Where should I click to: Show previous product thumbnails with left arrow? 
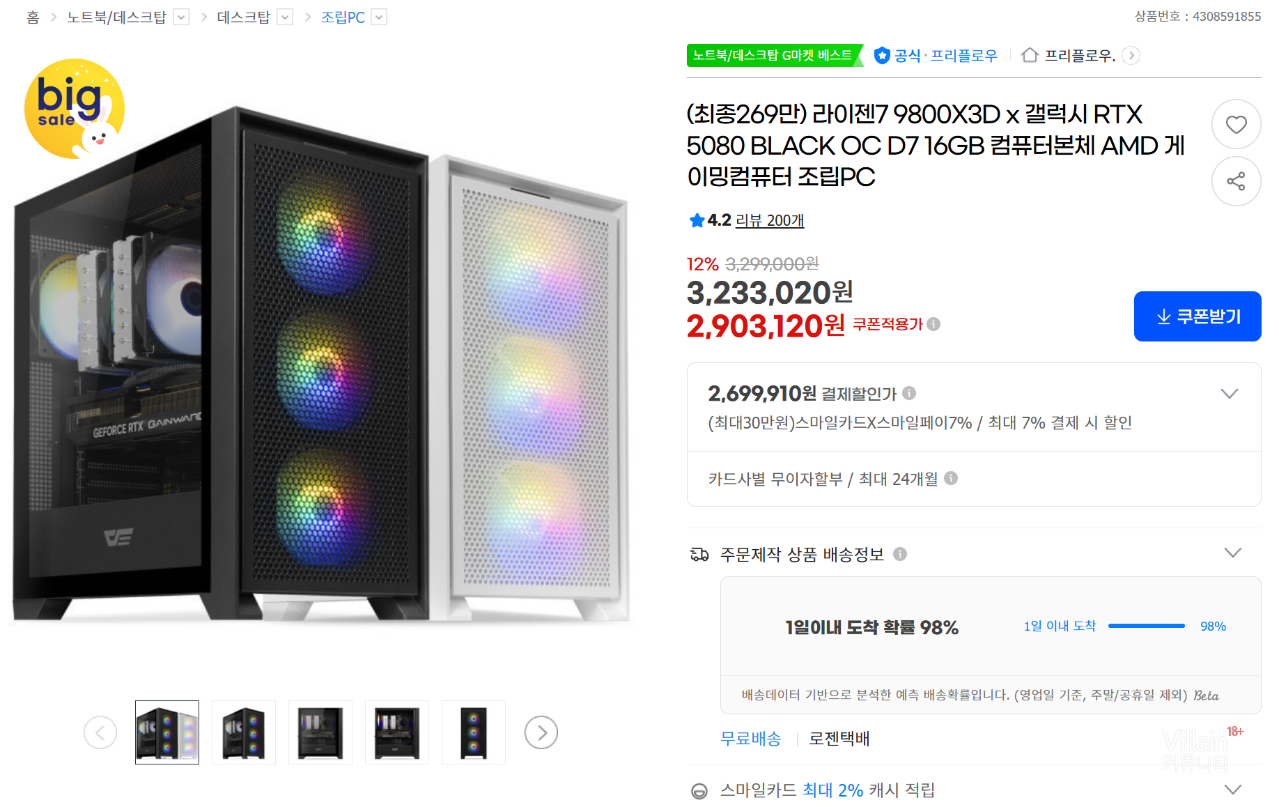(x=100, y=733)
